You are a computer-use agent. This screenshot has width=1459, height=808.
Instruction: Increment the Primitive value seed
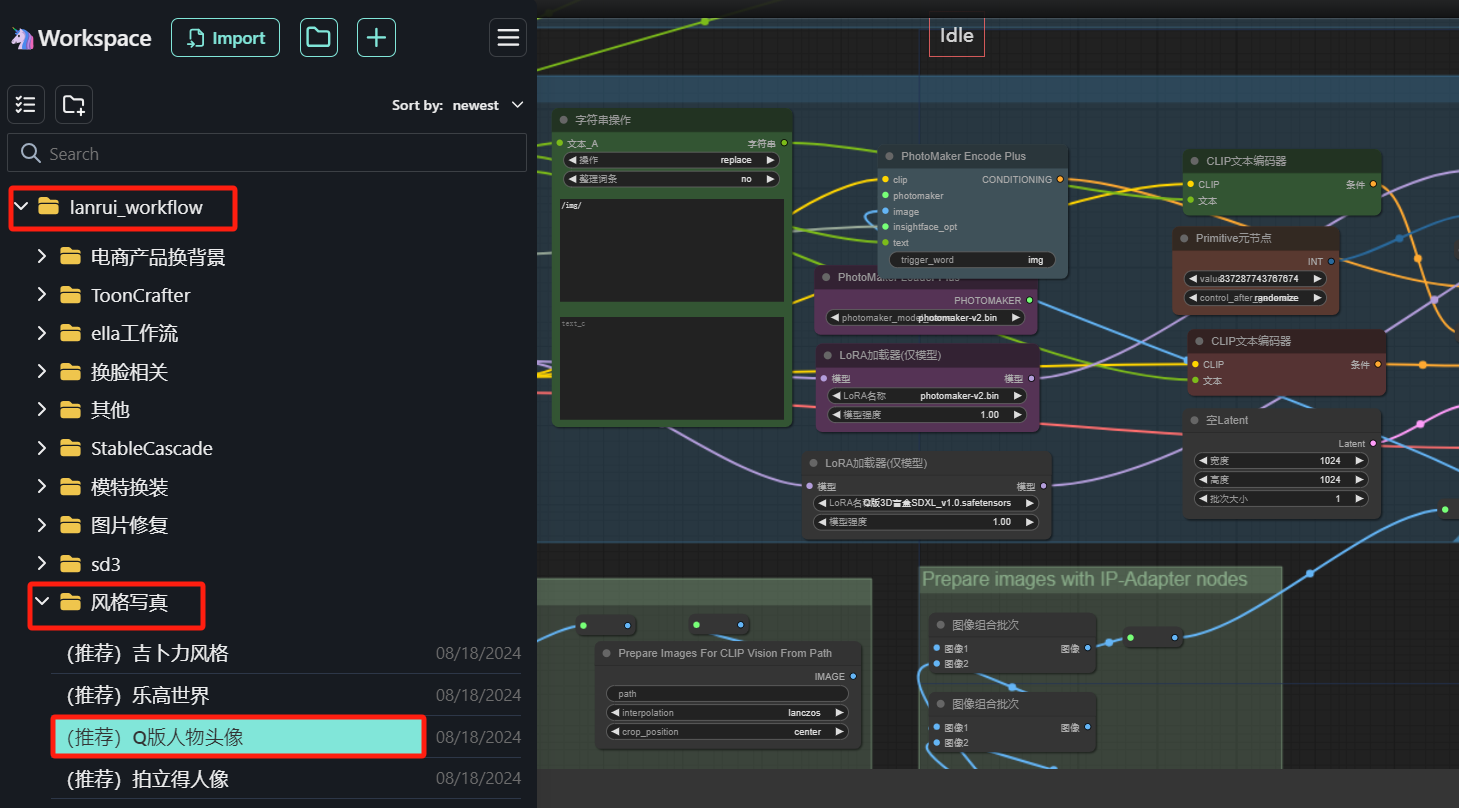[x=1318, y=279]
